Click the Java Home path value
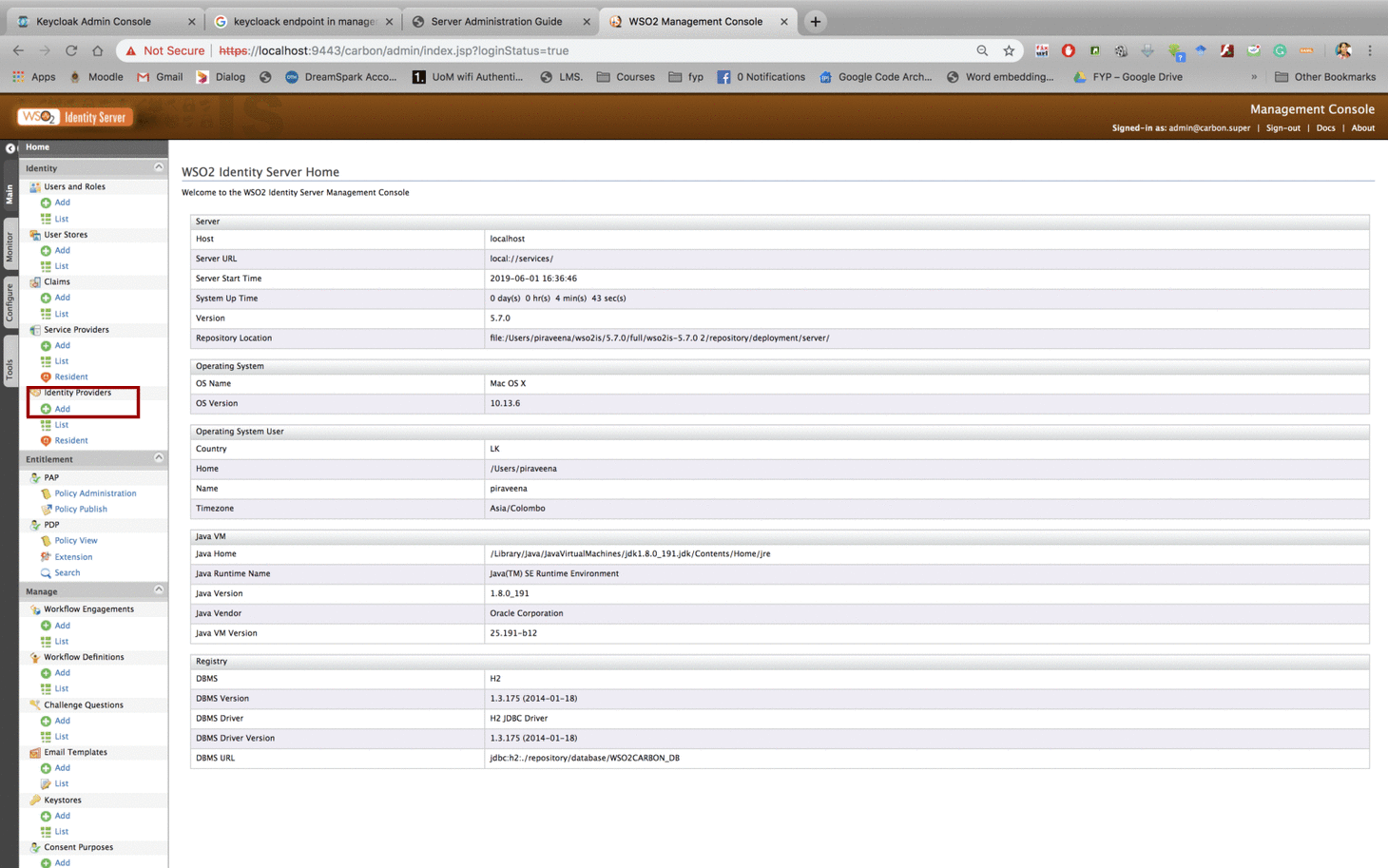This screenshot has width=1388, height=868. (x=629, y=554)
